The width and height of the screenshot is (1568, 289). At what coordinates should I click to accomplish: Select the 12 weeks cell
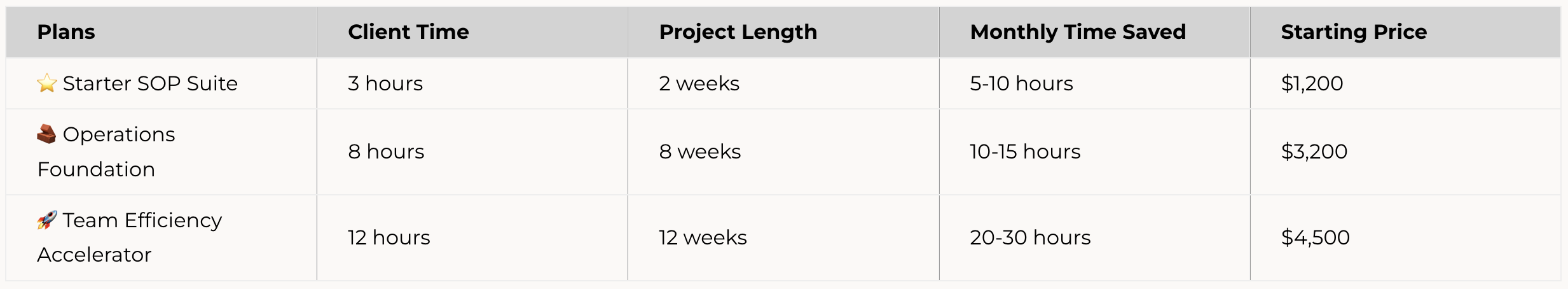pyautogui.click(x=703, y=237)
